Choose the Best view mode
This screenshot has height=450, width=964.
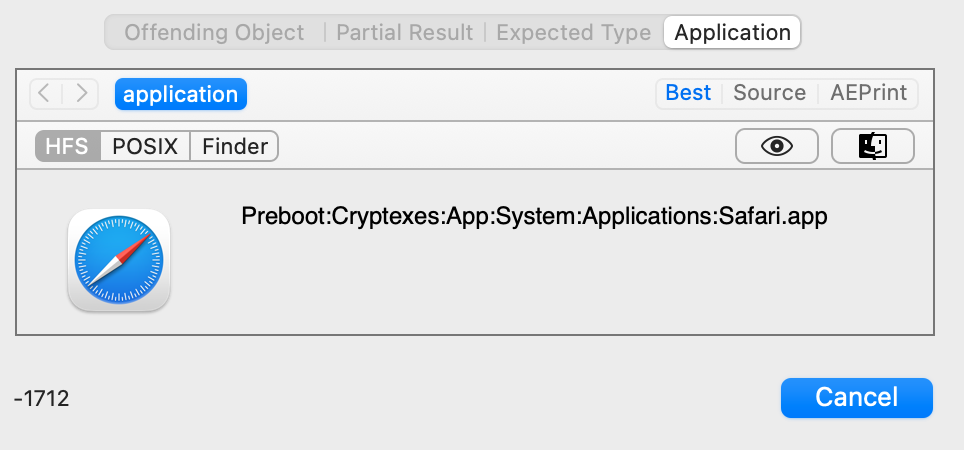click(x=688, y=93)
